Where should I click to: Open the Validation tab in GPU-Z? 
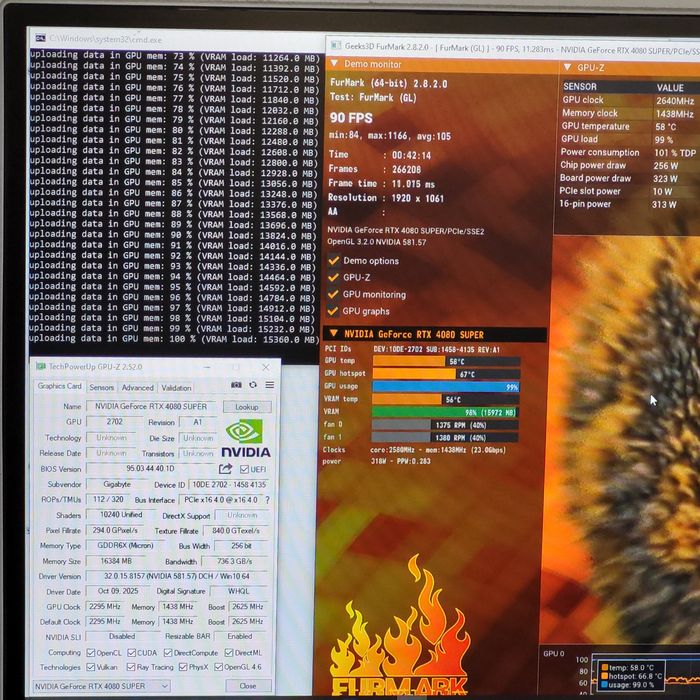176,388
